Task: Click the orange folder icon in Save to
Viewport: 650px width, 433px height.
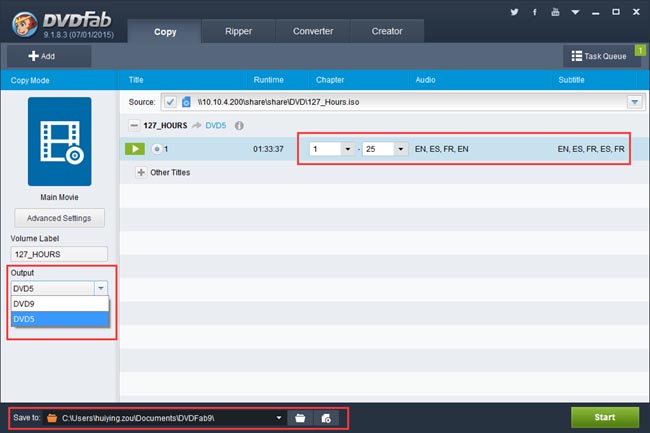Action: 52,418
